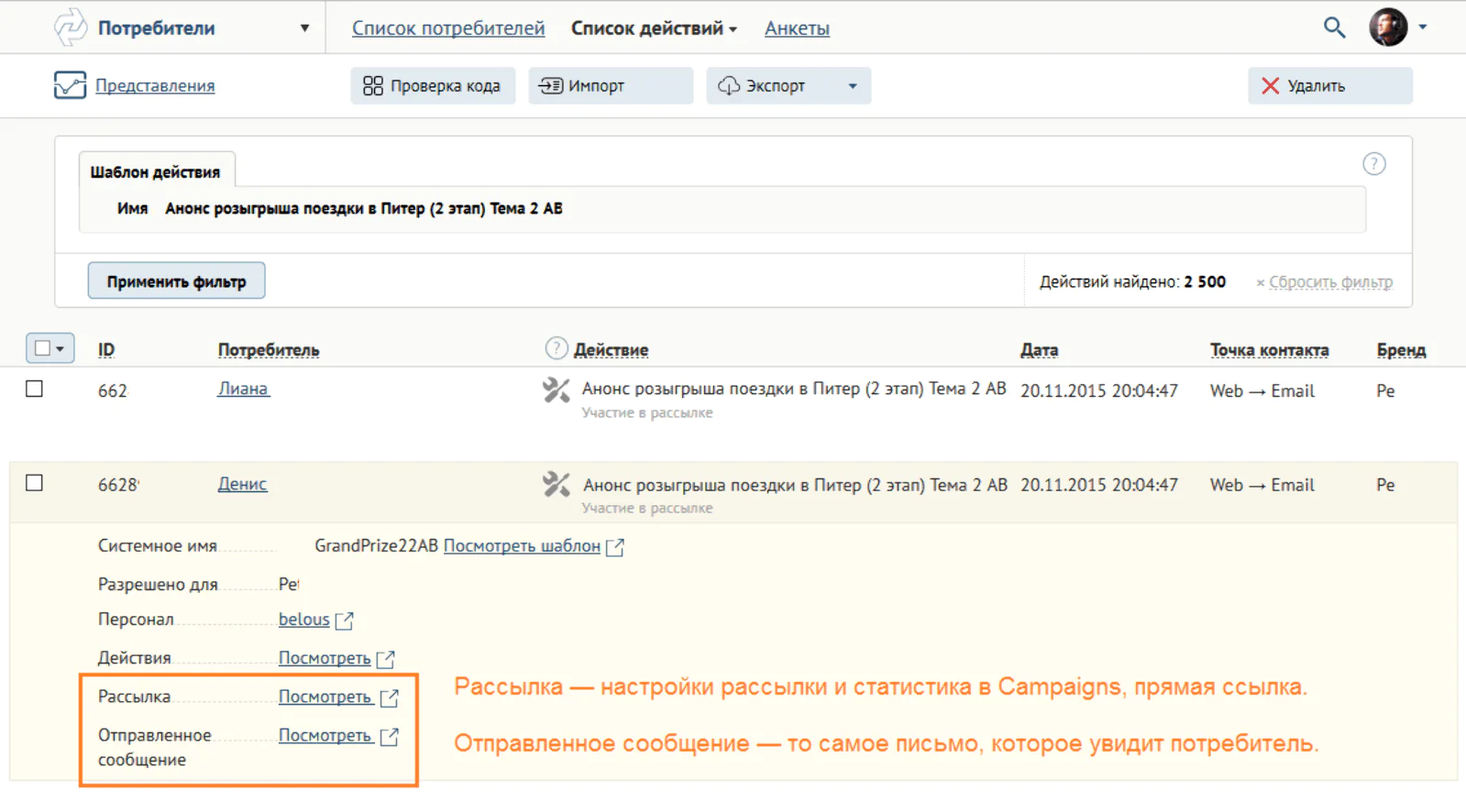Click Web → Email in Лиана row

(1262, 391)
